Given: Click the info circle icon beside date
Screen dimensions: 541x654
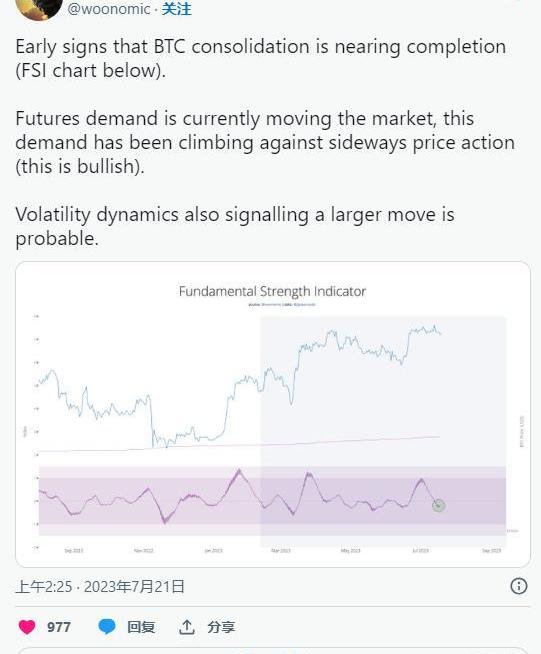Looking at the screenshot, I should click(x=518, y=586).
